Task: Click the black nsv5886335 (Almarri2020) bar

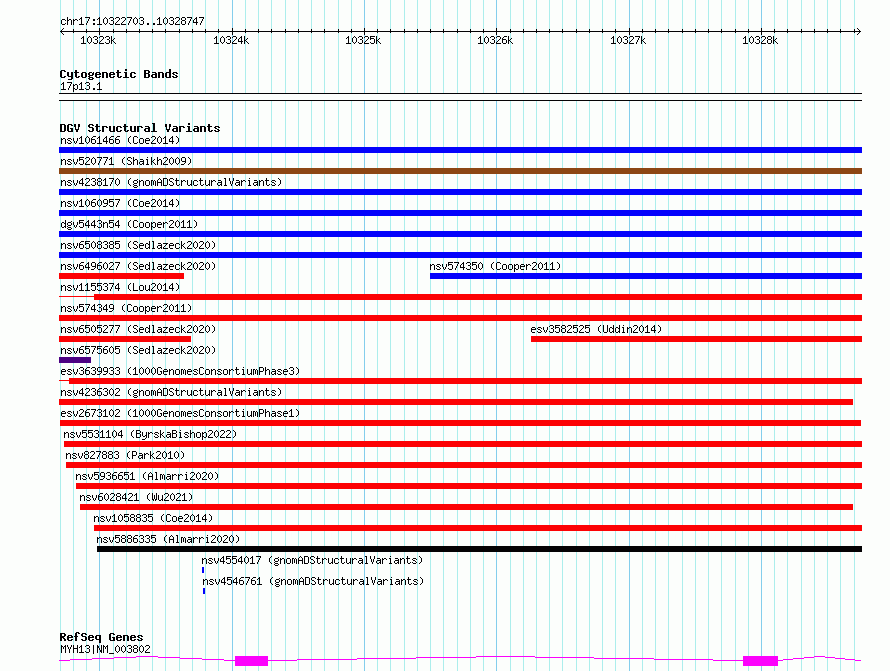Action: coord(480,549)
